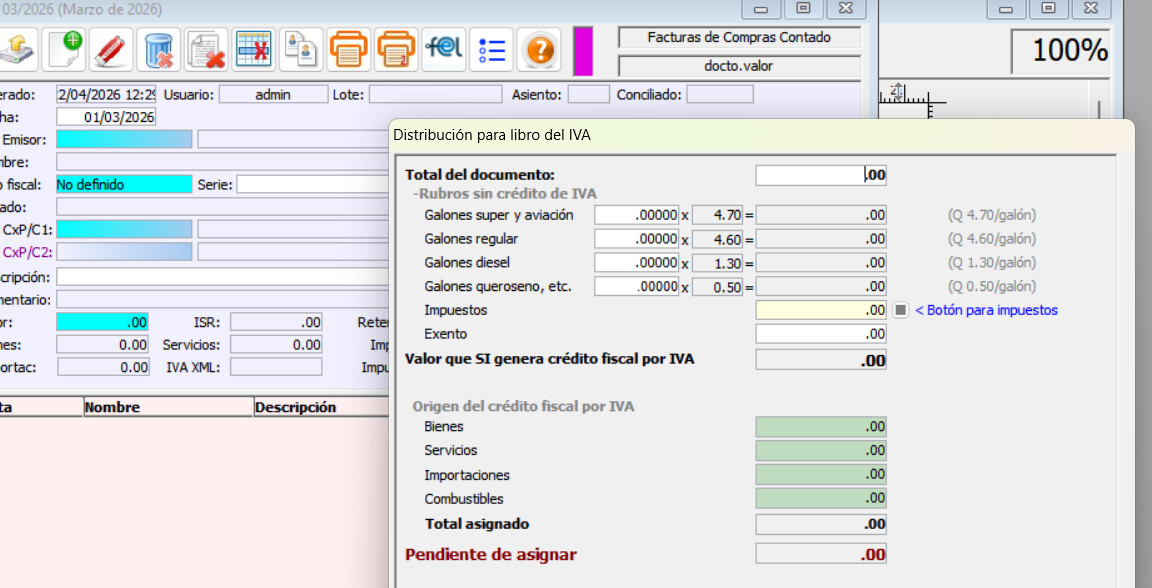Viewport: 1152px width, 588px height.
Task: Click the Exento amount field
Action: pos(820,334)
